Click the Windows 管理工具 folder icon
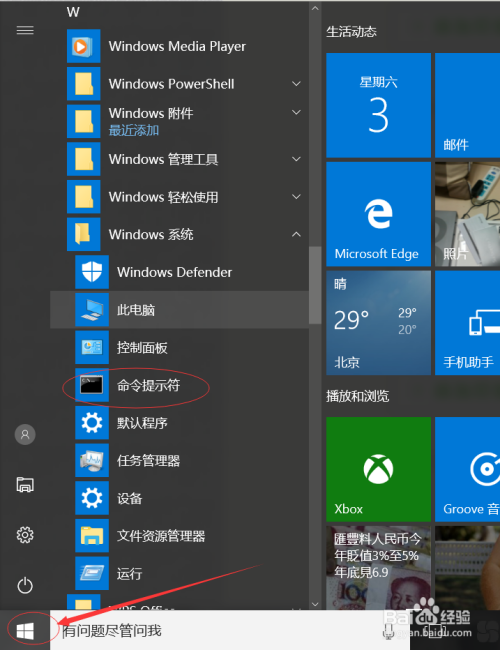 point(83,159)
